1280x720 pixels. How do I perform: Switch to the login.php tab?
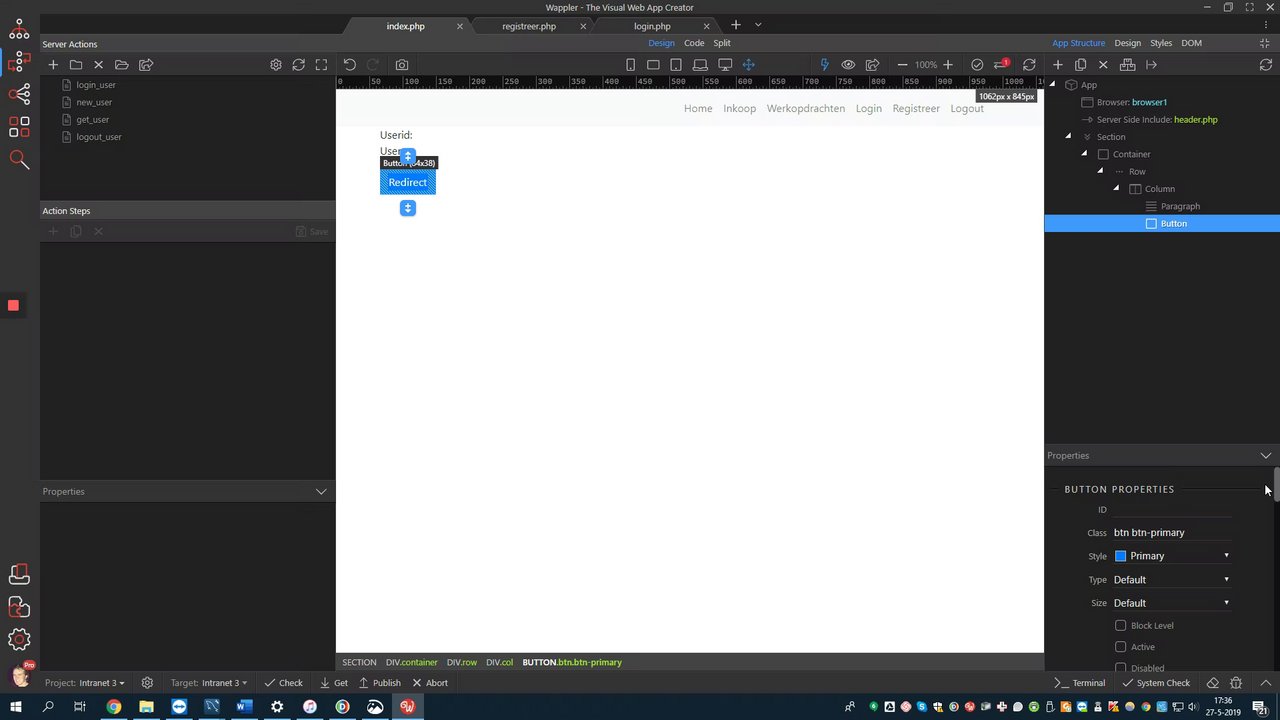(x=652, y=26)
